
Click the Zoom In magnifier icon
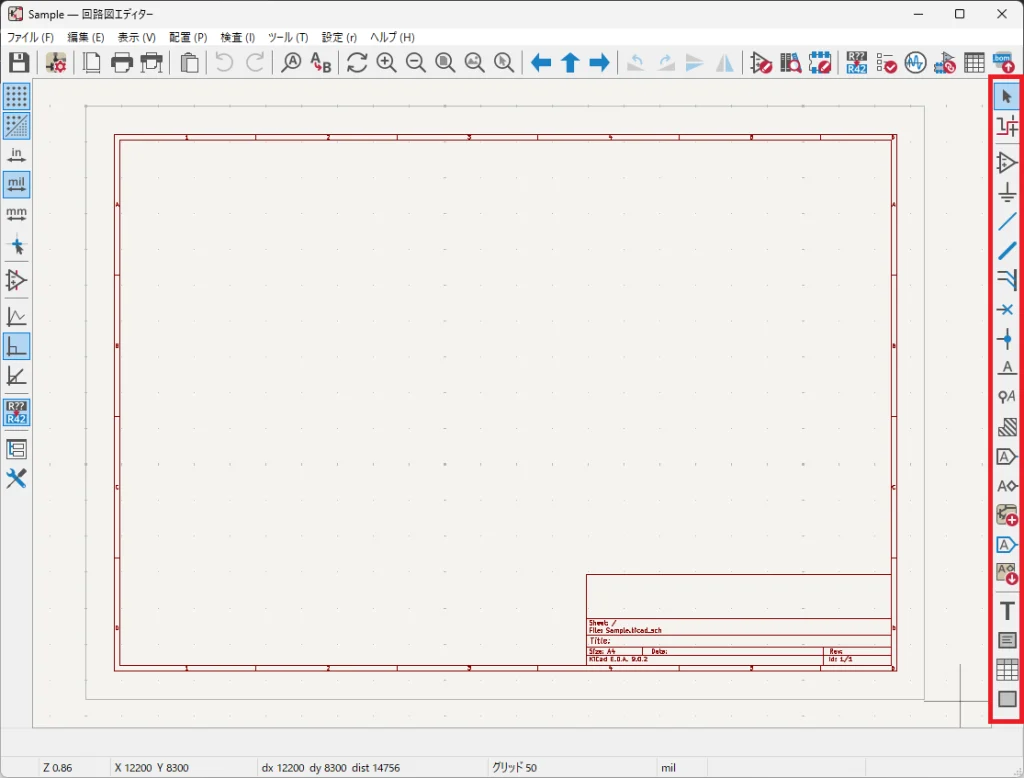coord(387,63)
